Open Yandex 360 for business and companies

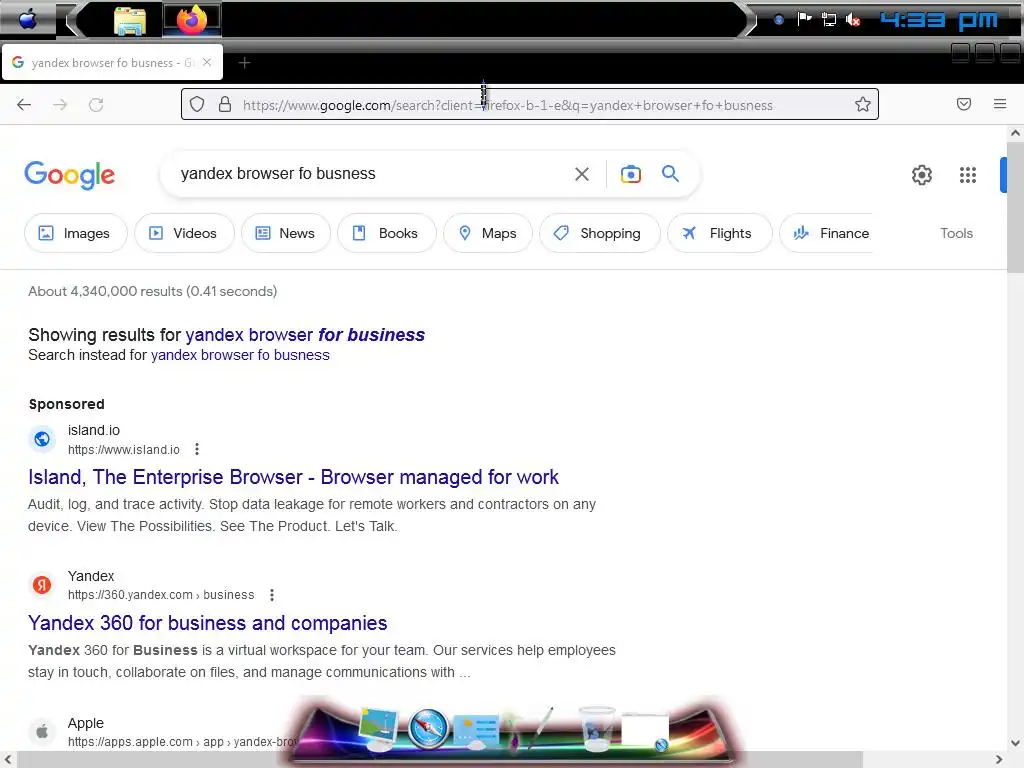(x=208, y=623)
